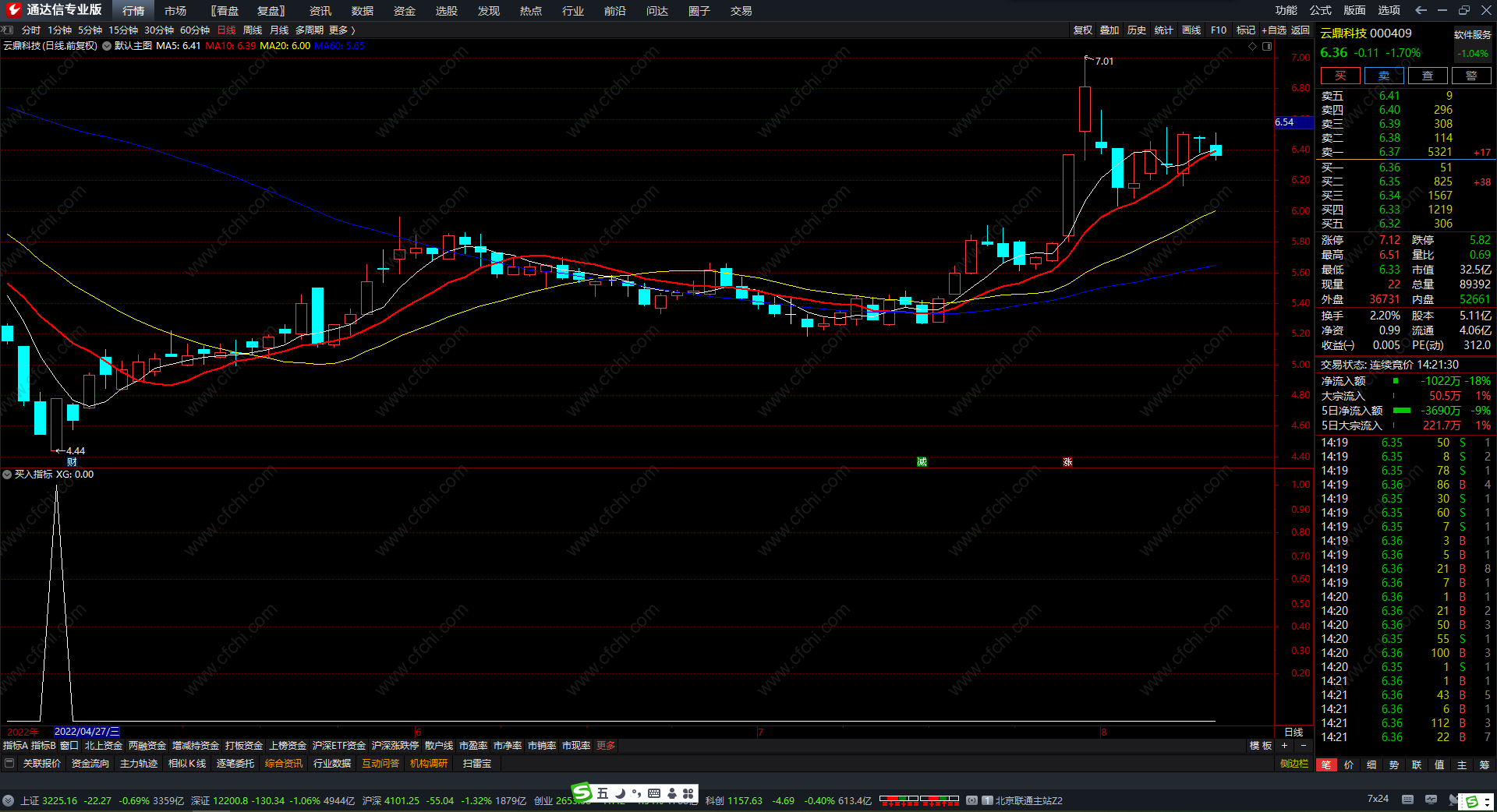The image size is (1497, 812).
Task: Click the 叠加 overlay button
Action: [x=1109, y=30]
